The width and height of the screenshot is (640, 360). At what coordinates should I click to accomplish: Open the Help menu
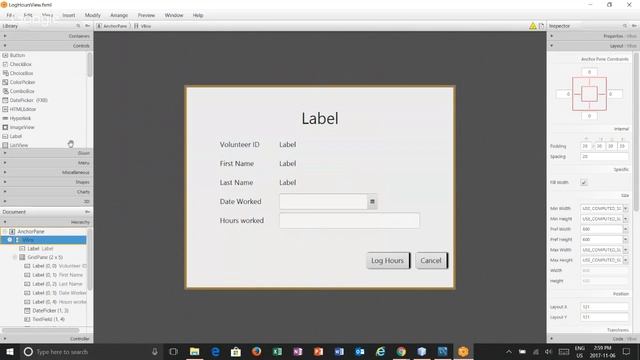tap(198, 15)
